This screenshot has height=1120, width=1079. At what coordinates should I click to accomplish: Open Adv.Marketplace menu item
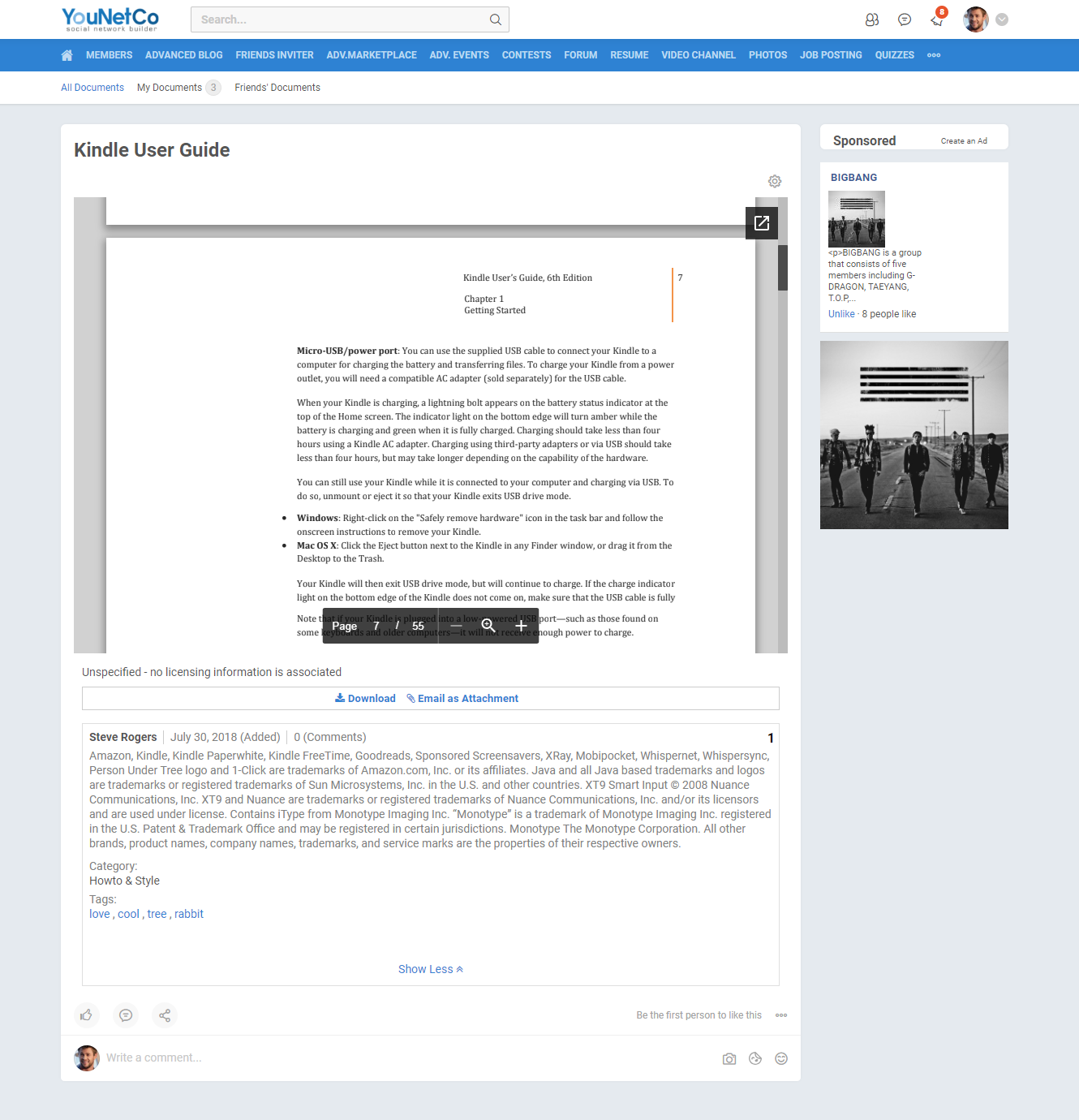click(372, 55)
